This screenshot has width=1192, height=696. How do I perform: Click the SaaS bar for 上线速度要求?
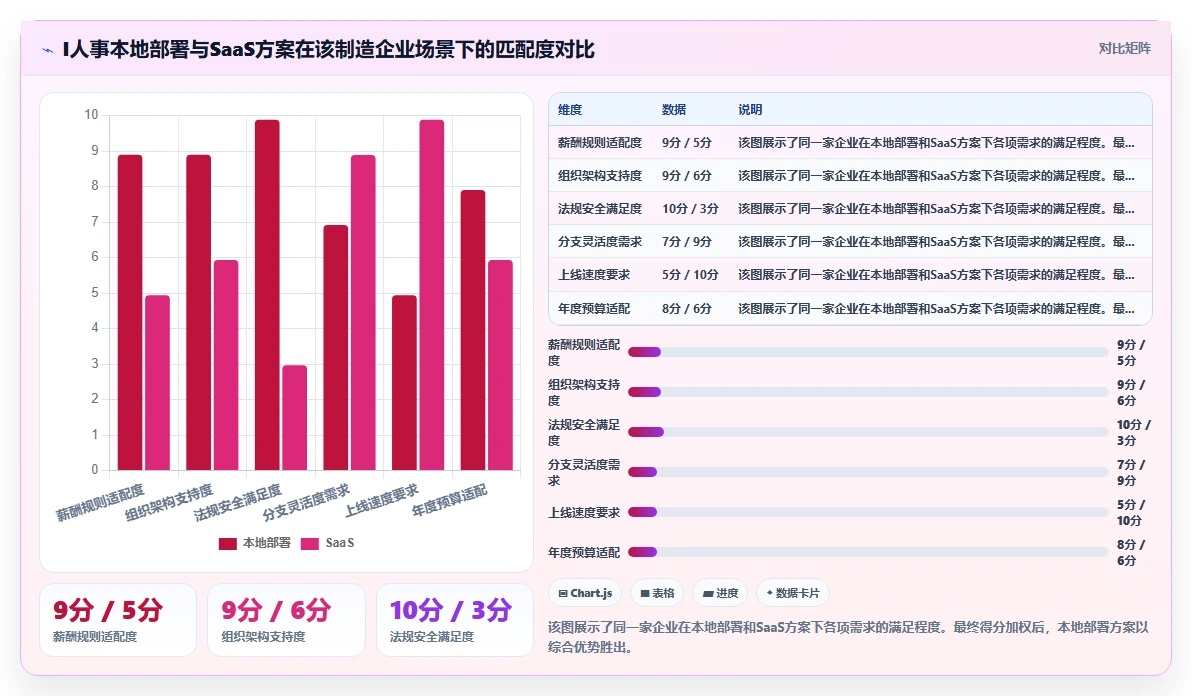point(432,295)
